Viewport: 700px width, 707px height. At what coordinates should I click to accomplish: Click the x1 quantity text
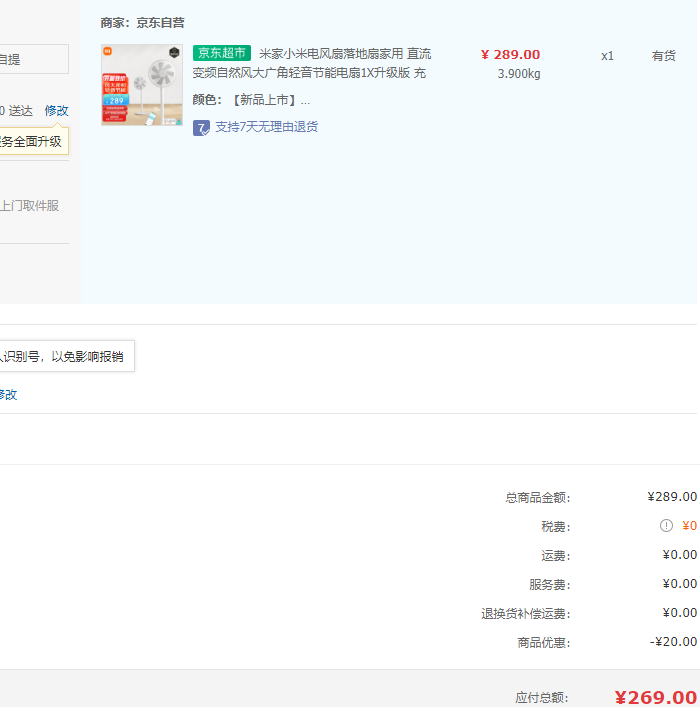click(607, 56)
